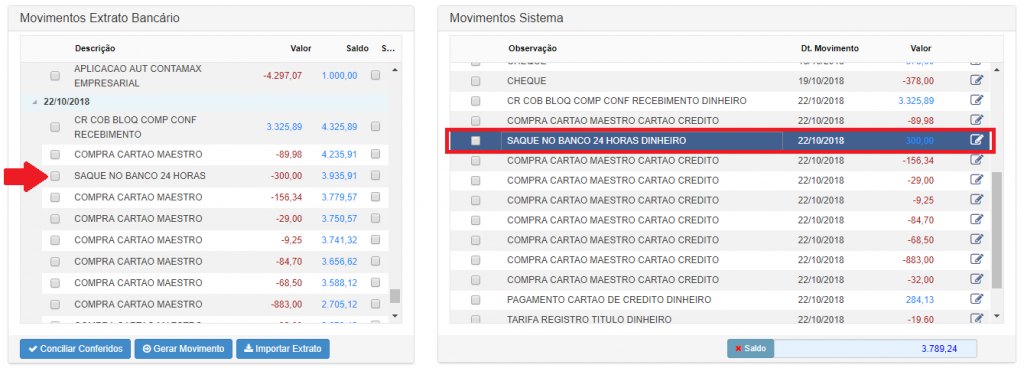Mark the right-side checkbox of APLICACAO AUT CONTAMAX
1024x368 pixels.
(x=376, y=76)
